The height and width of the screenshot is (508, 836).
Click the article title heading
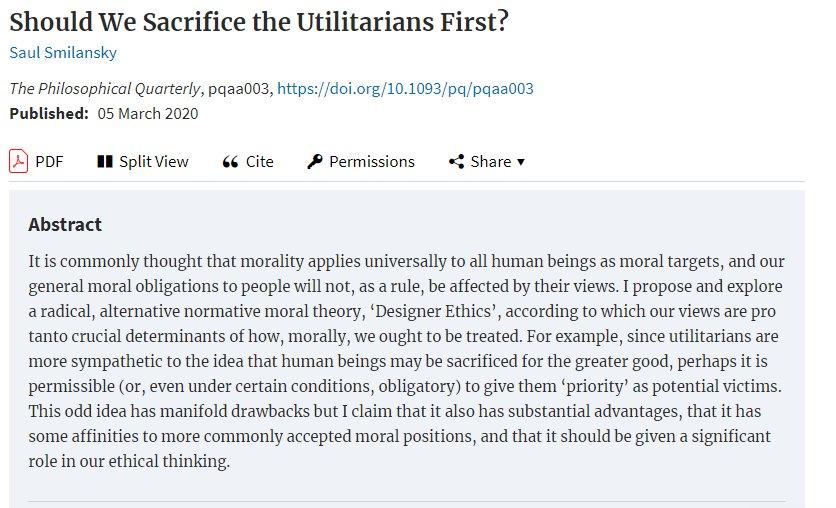259,22
